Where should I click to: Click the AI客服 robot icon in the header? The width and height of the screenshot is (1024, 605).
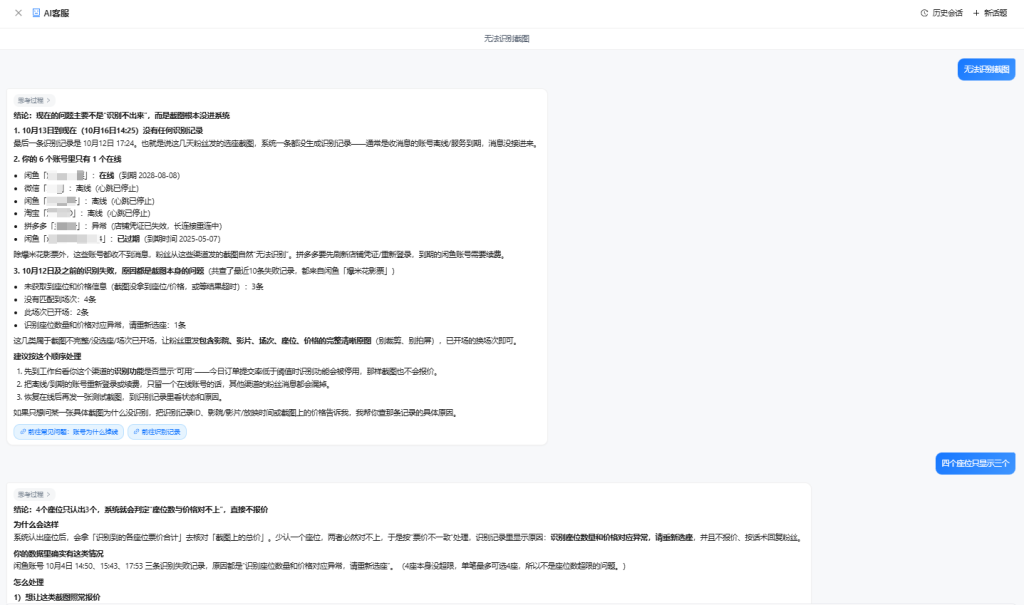pyautogui.click(x=36, y=13)
